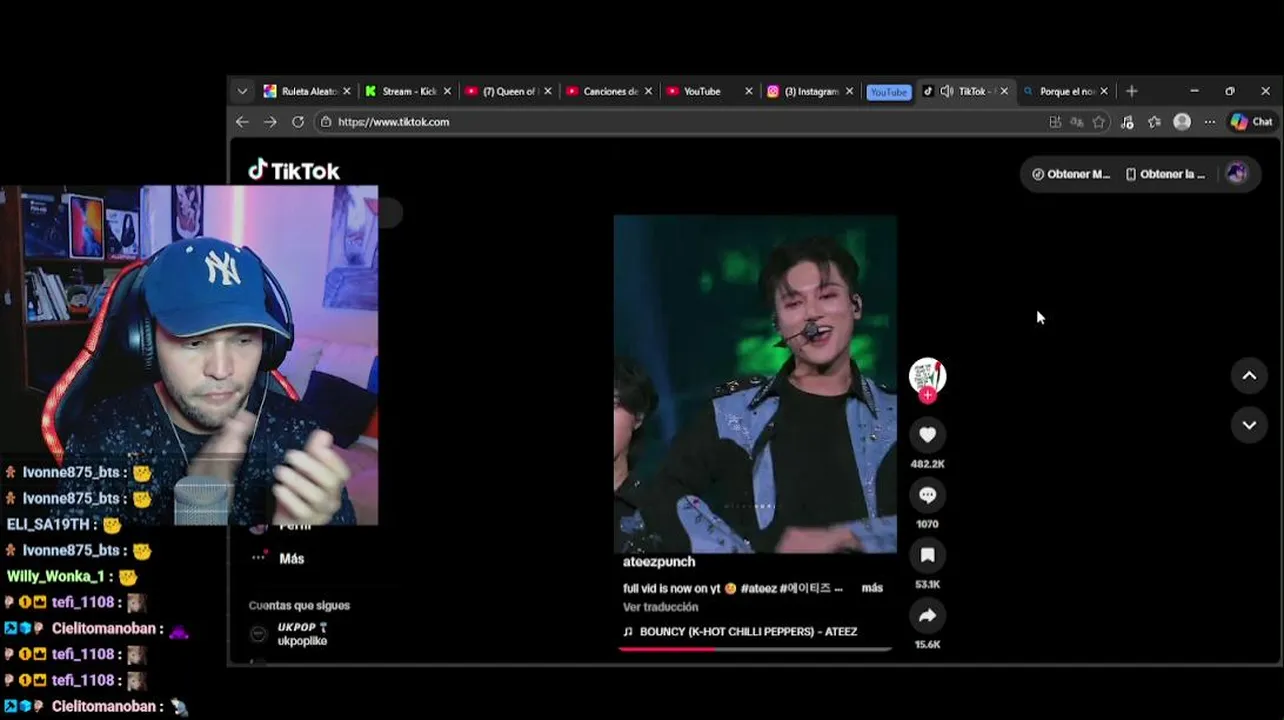Open a new tab with plus button
This screenshot has height=720, width=1284.
[x=1131, y=91]
